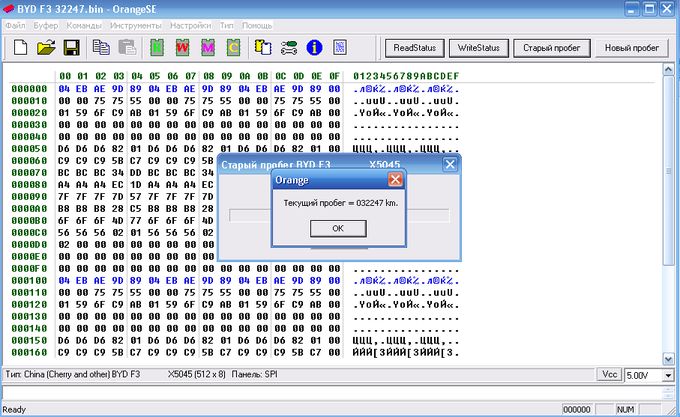Viewport: 680px width, 417px height.
Task: Click the blue patterned document icon
Action: [340, 47]
